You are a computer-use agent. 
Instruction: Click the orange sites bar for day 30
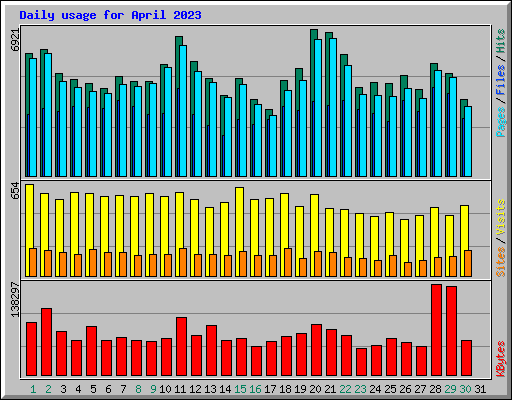coord(468,263)
